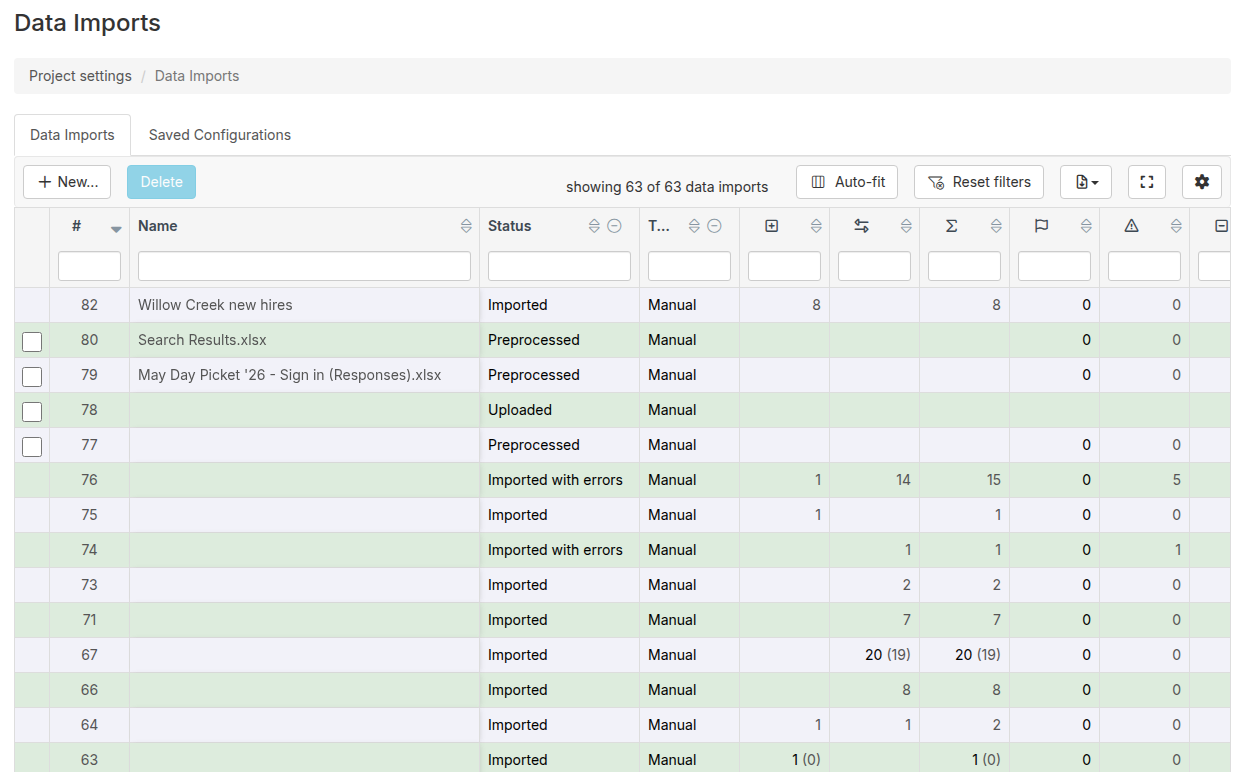Sort by Type column arrows
This screenshot has height=772, width=1245.
click(x=694, y=226)
